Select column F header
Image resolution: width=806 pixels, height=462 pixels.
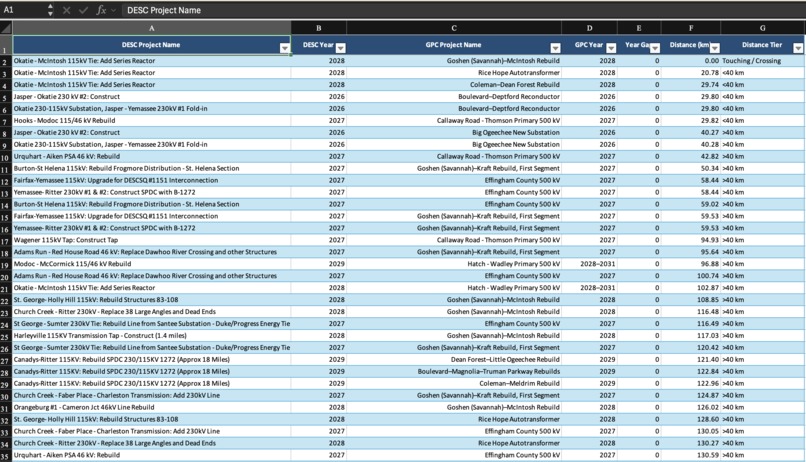point(691,28)
